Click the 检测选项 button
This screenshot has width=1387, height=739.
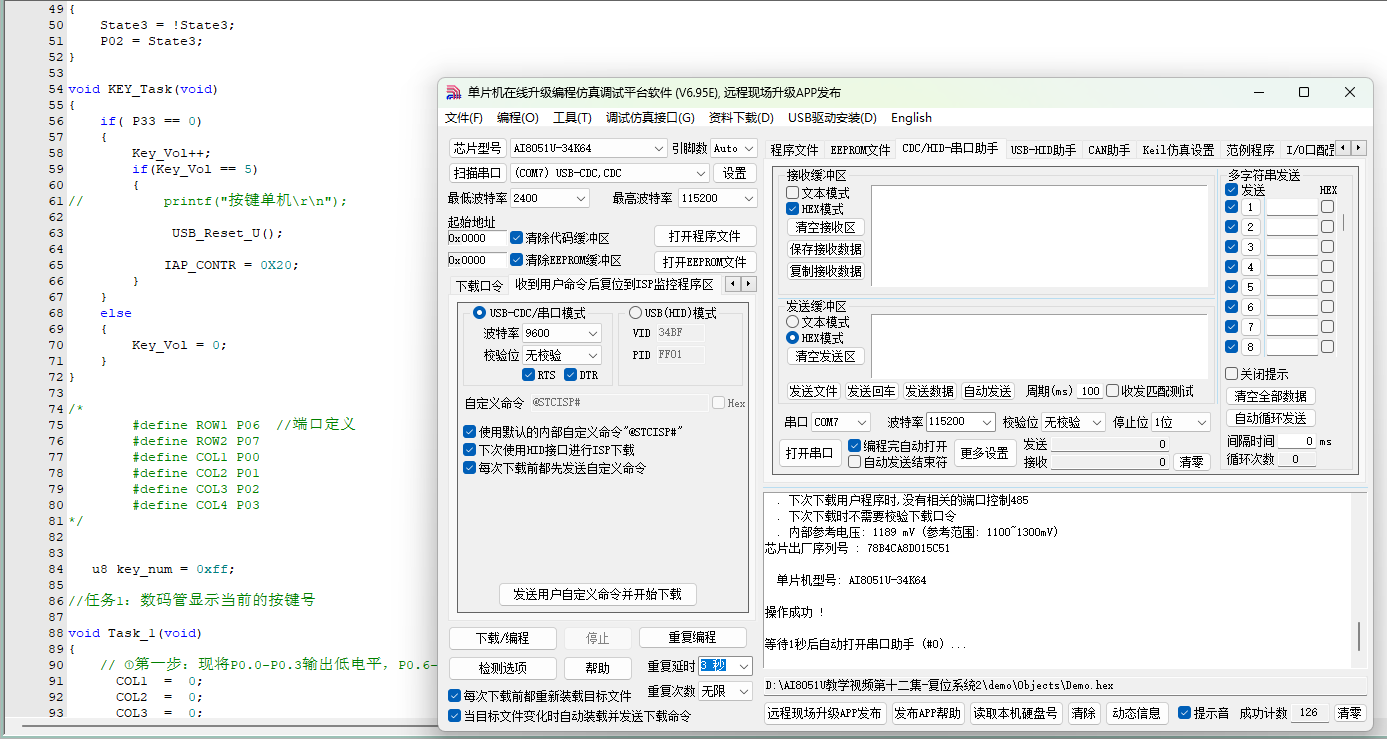pos(502,668)
